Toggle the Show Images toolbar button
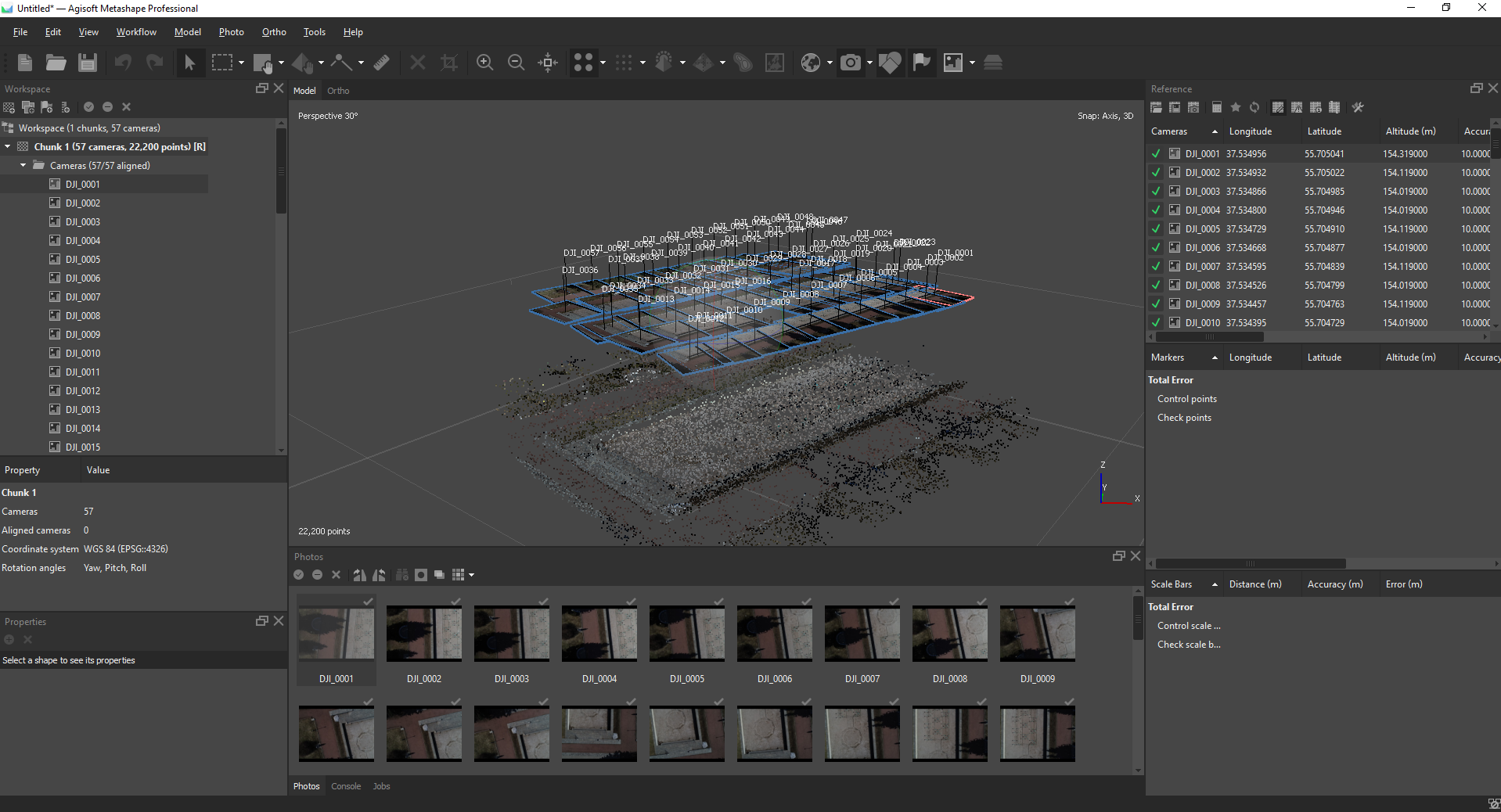This screenshot has width=1501, height=812. (953, 63)
